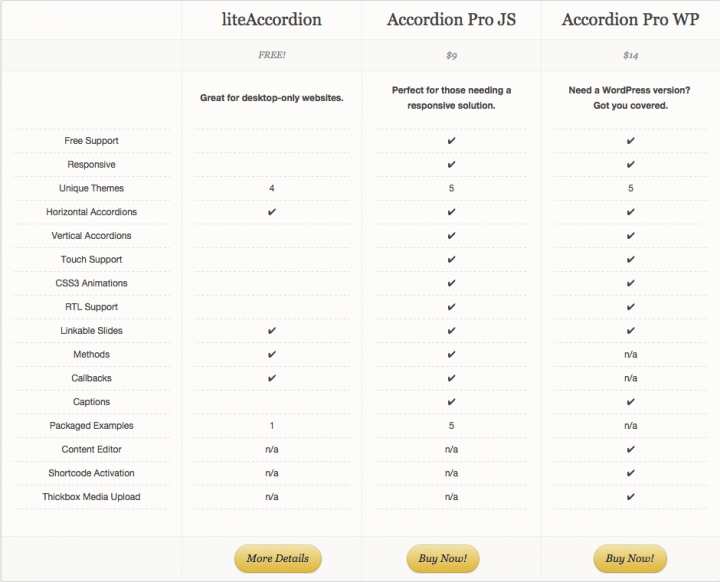
Task: Click the More Details button
Action: pyautogui.click(x=278, y=558)
